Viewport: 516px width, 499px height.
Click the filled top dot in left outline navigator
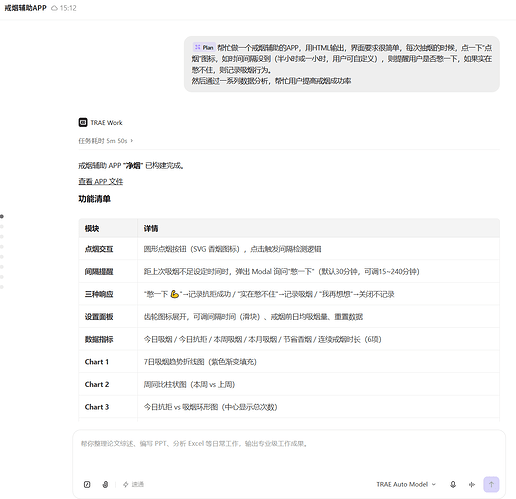pos(2,216)
